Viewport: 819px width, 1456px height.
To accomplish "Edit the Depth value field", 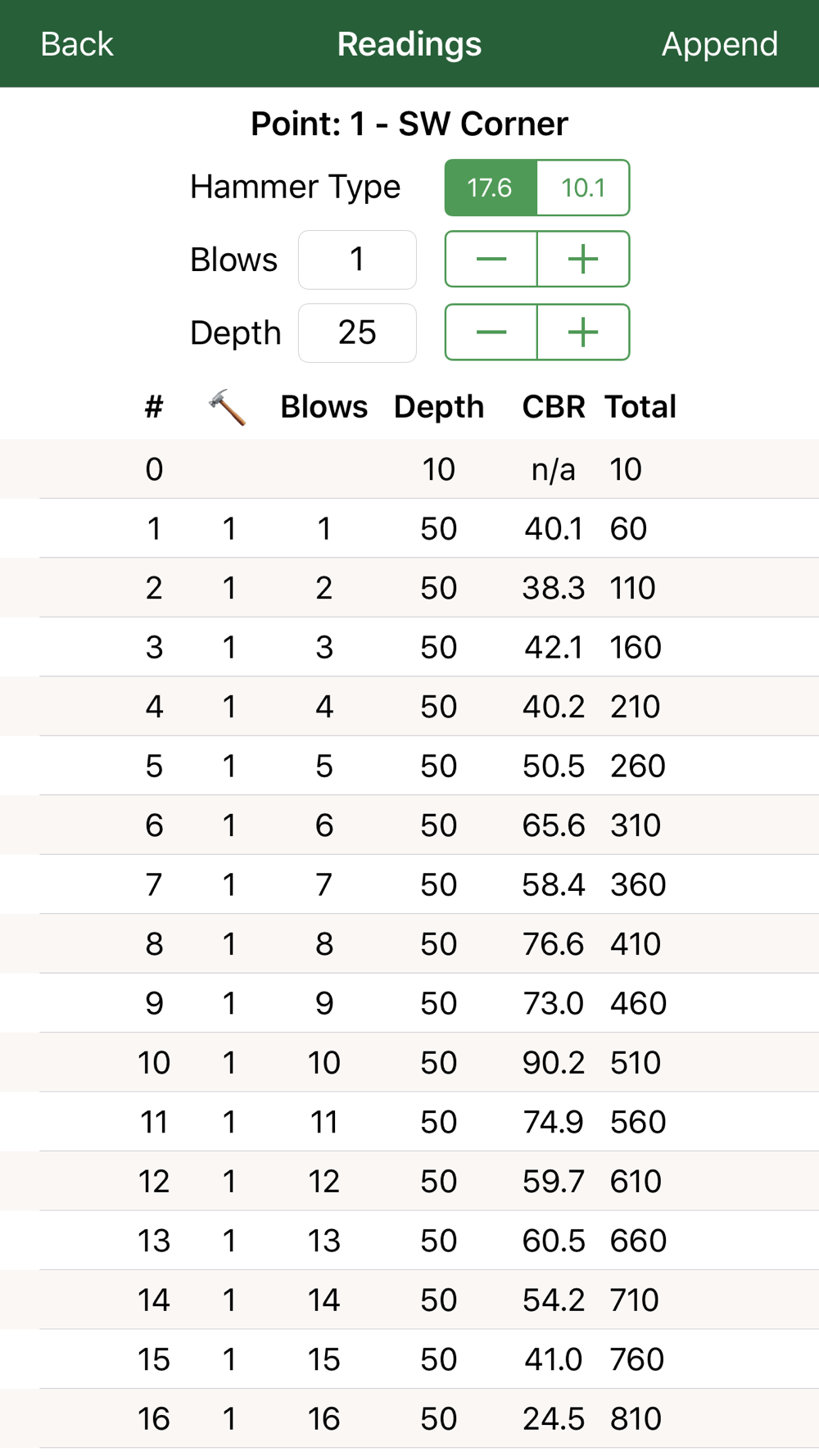I will (x=357, y=332).
